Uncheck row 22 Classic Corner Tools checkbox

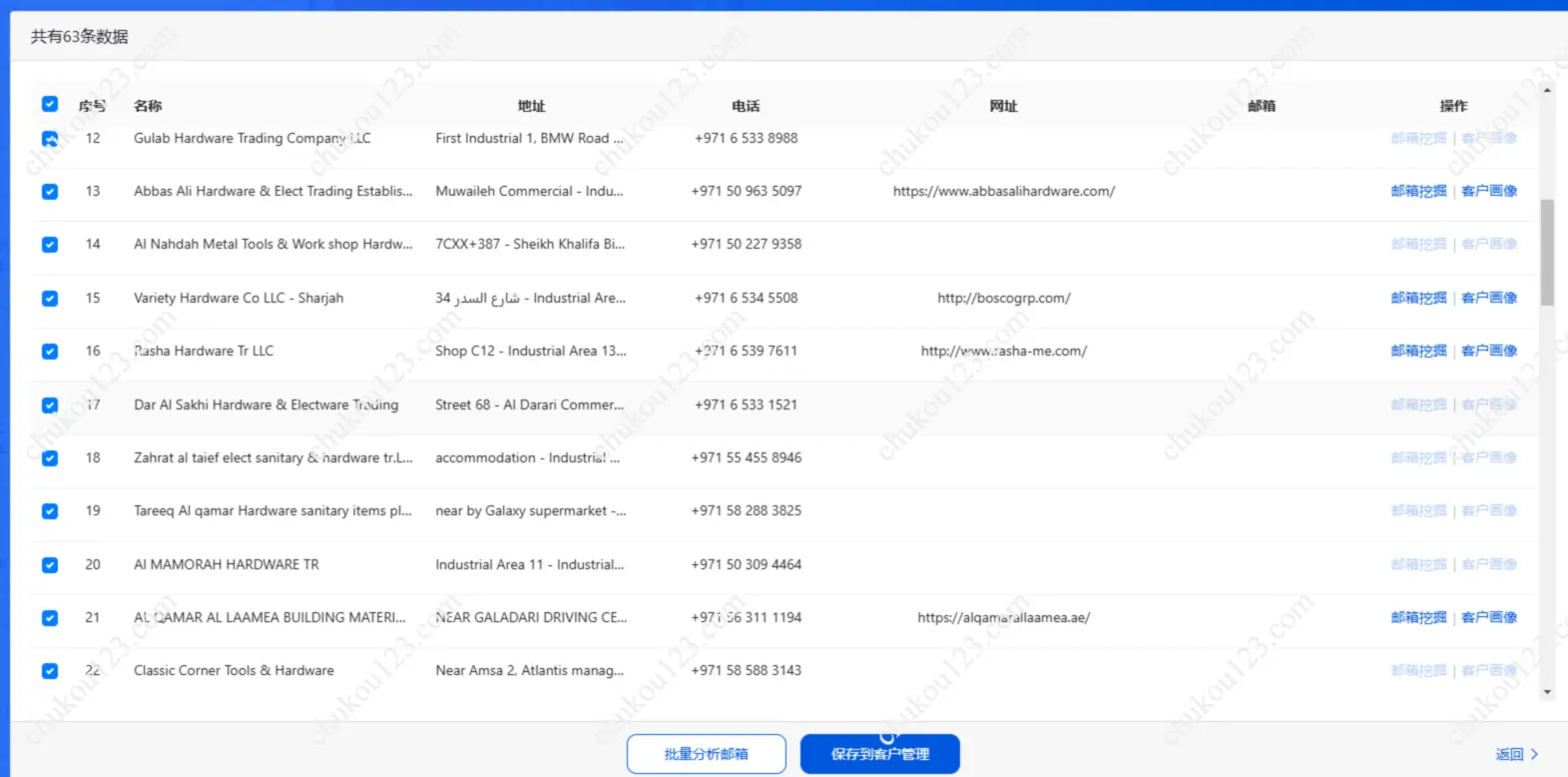tap(50, 671)
